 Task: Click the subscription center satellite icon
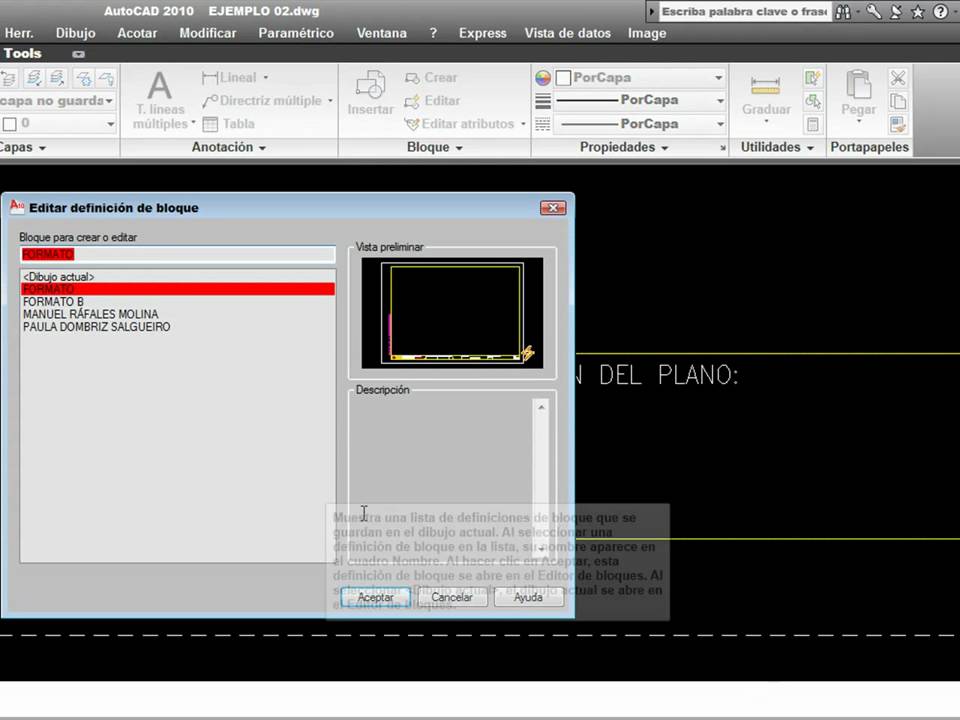pos(896,12)
